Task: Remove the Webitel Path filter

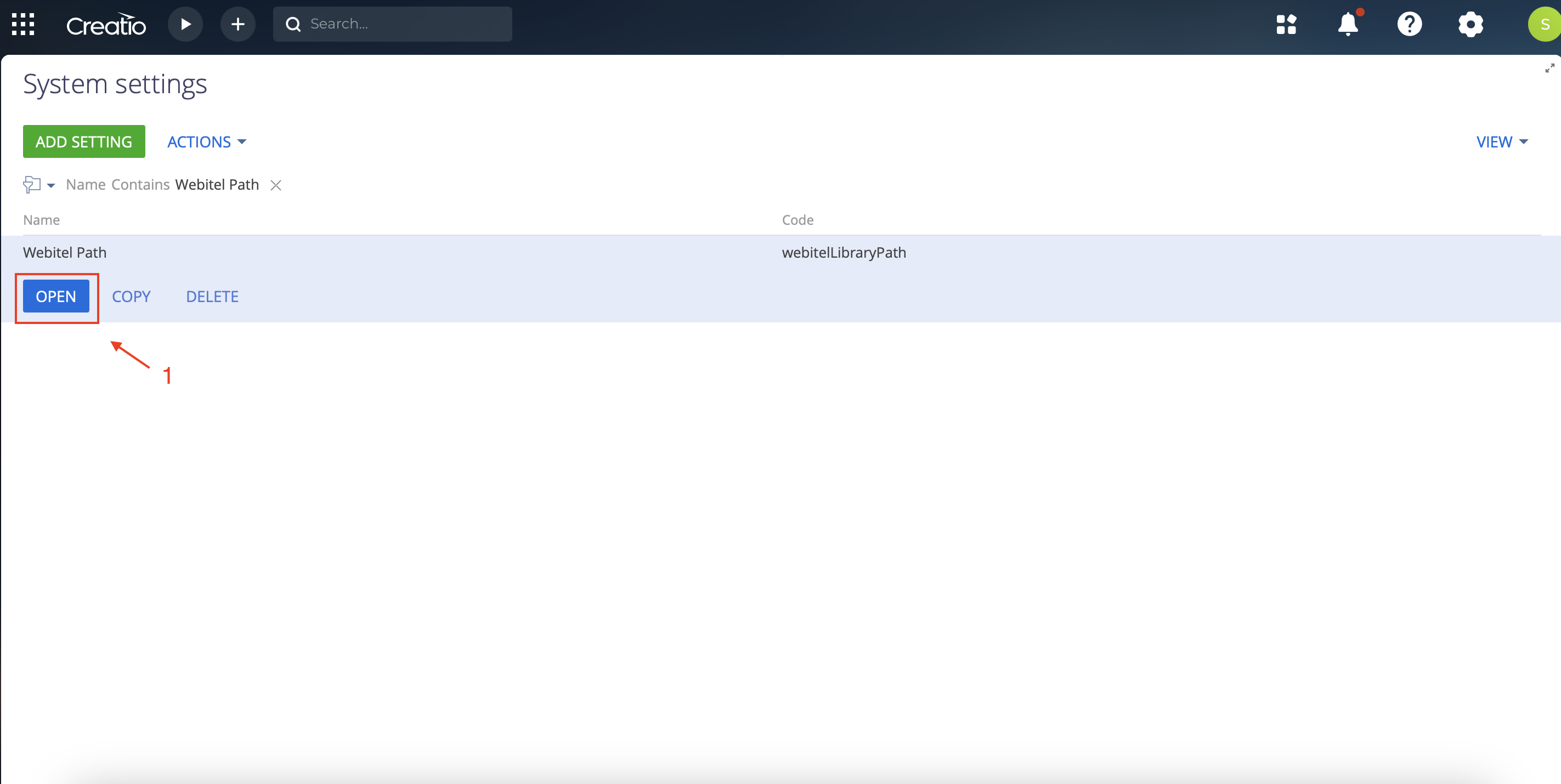Action: (276, 185)
